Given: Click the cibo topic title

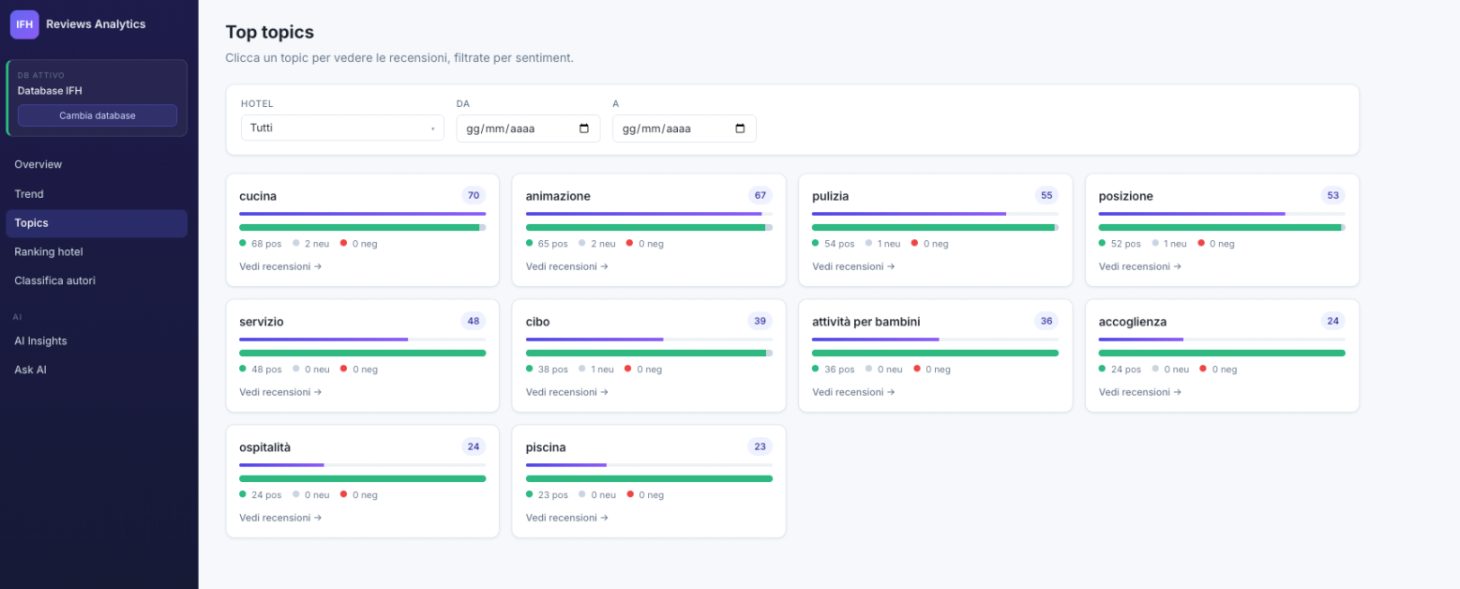Looking at the screenshot, I should pos(538,322).
